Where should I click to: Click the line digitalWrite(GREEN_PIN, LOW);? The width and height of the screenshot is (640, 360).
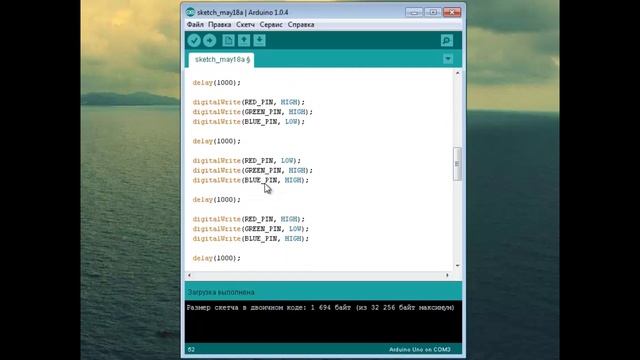(251, 229)
